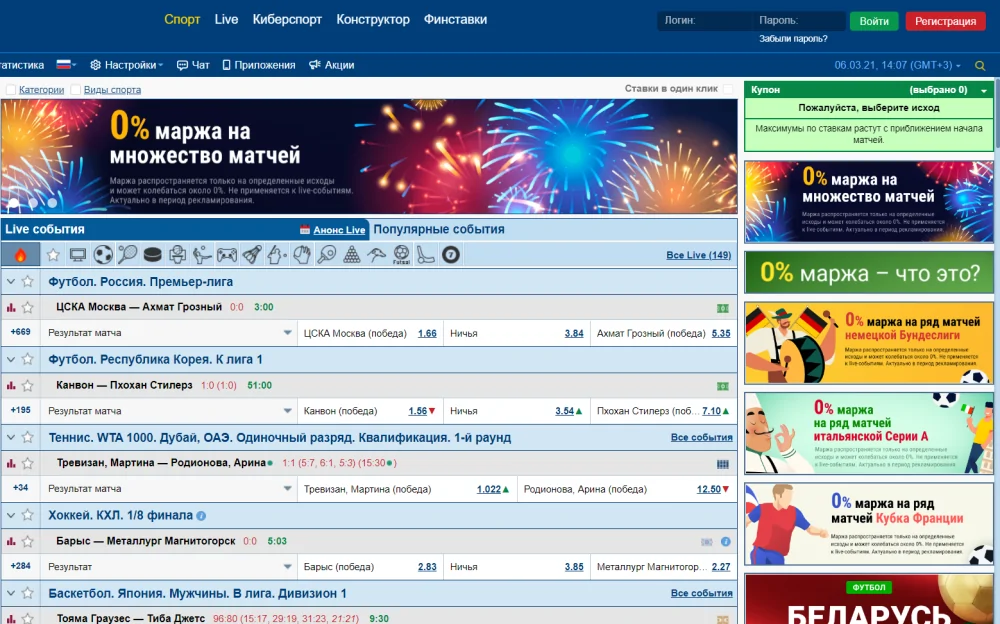Click the esports gamepad filter icon
This screenshot has width=1000, height=624.
pyautogui.click(x=227, y=255)
